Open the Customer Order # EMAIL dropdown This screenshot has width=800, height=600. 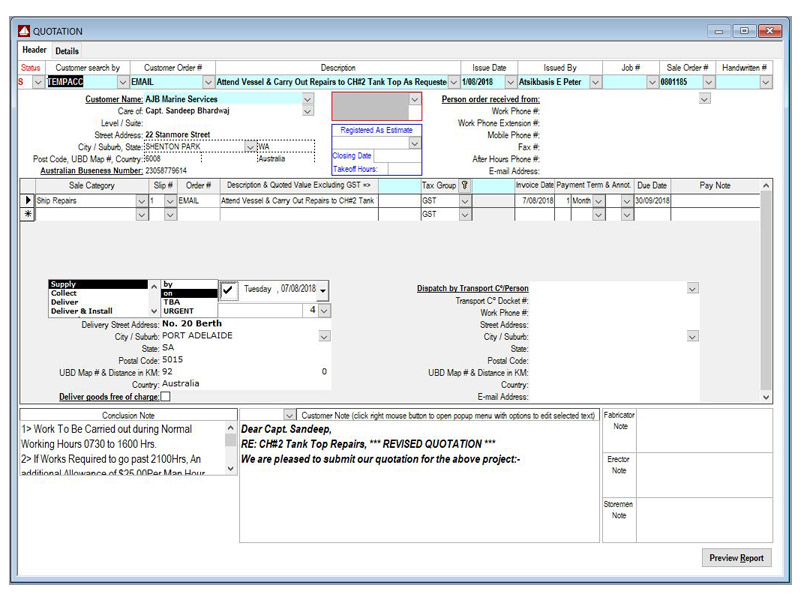point(208,82)
